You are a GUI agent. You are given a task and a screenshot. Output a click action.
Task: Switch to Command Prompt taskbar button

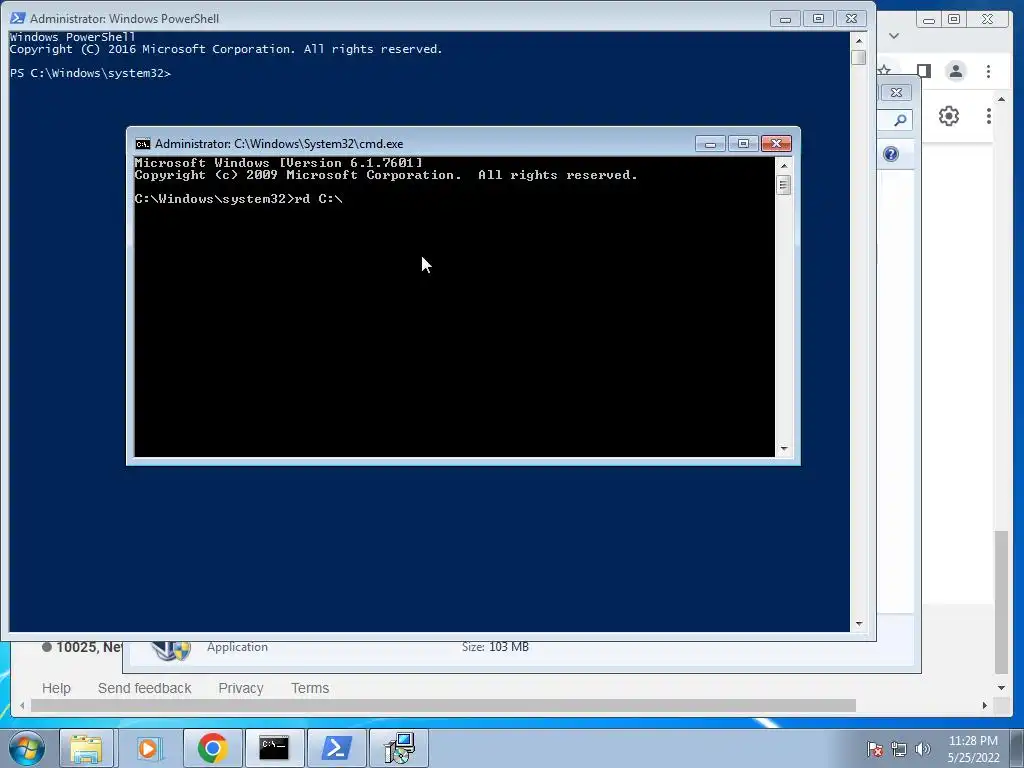(x=274, y=748)
